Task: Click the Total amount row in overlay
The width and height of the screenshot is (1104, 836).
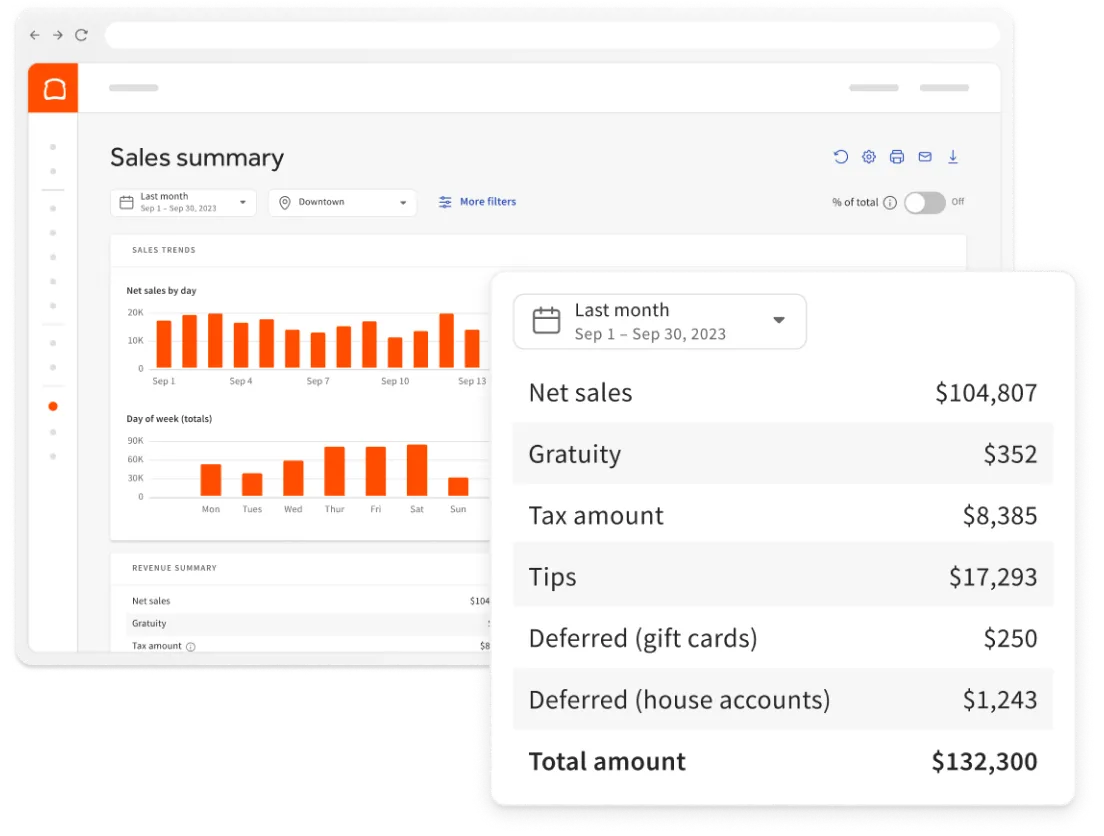Action: click(x=782, y=761)
